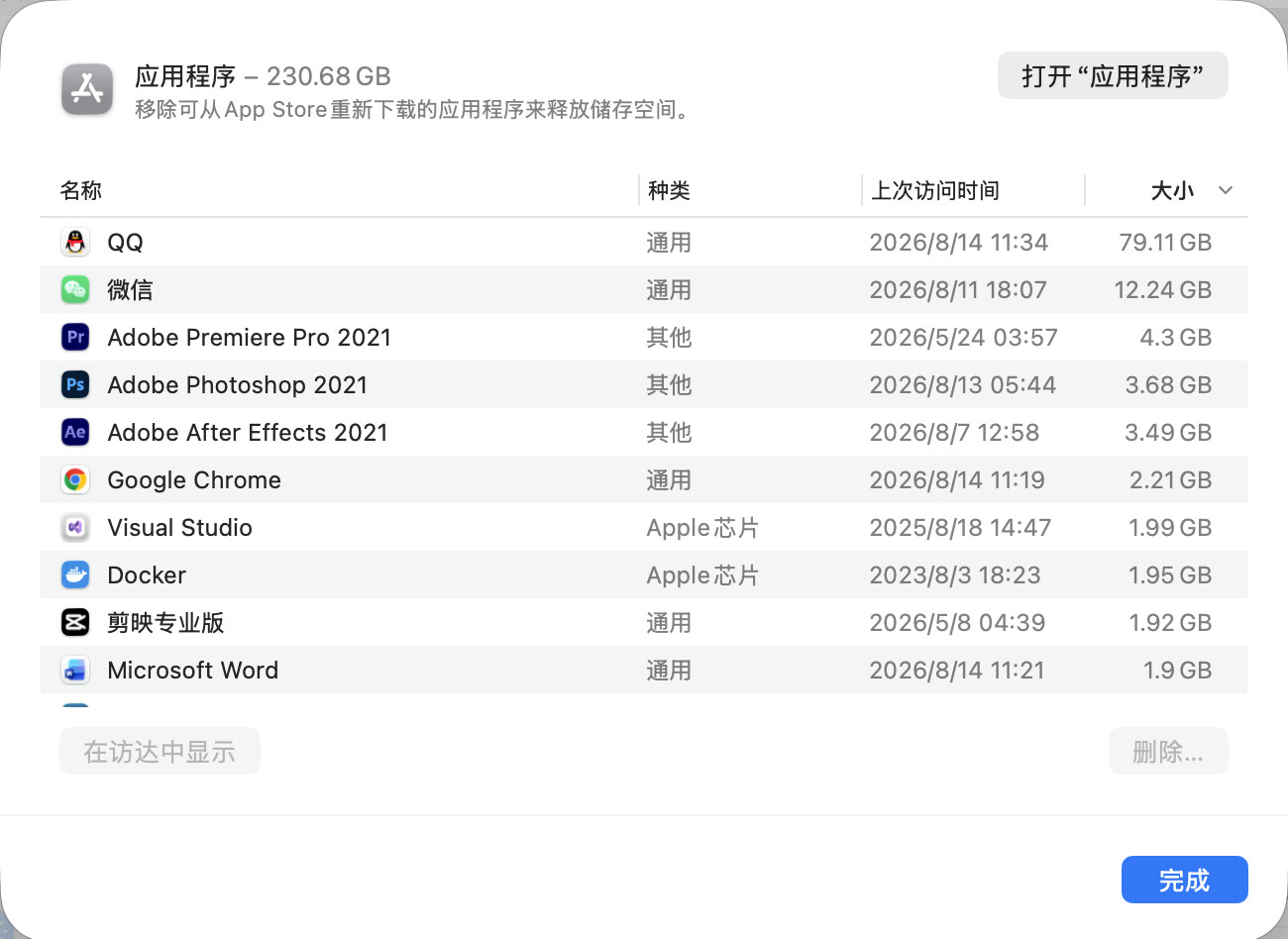Click the date 2023/8/3 18:23
This screenshot has width=1288, height=939.
955,574
